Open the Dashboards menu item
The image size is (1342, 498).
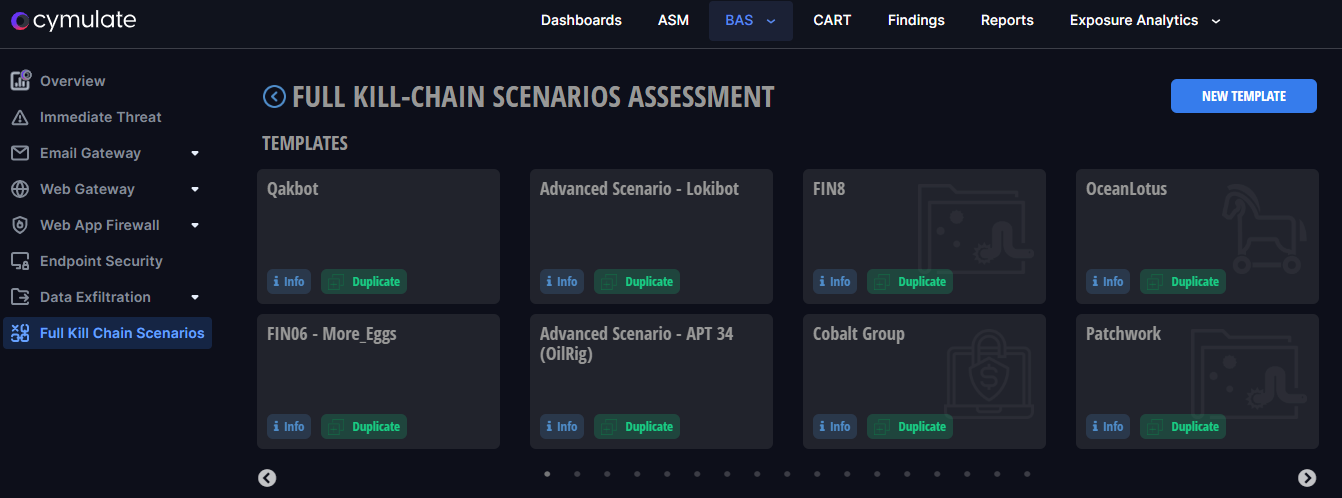click(x=581, y=20)
